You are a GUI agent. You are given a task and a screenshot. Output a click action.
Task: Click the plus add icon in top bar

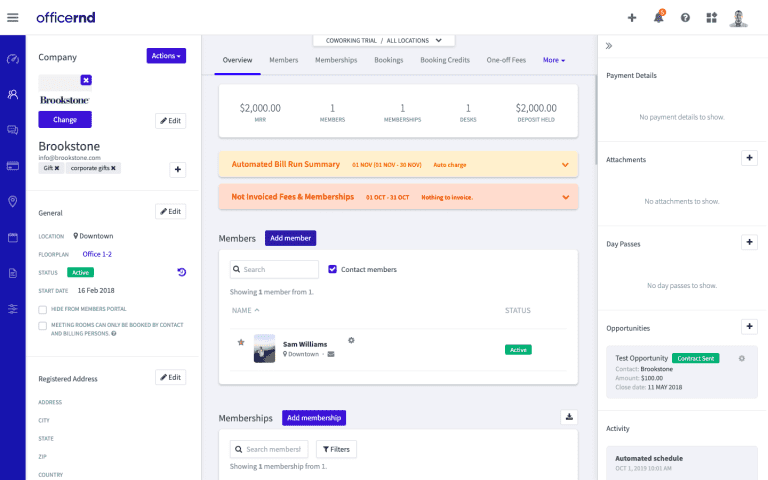632,18
